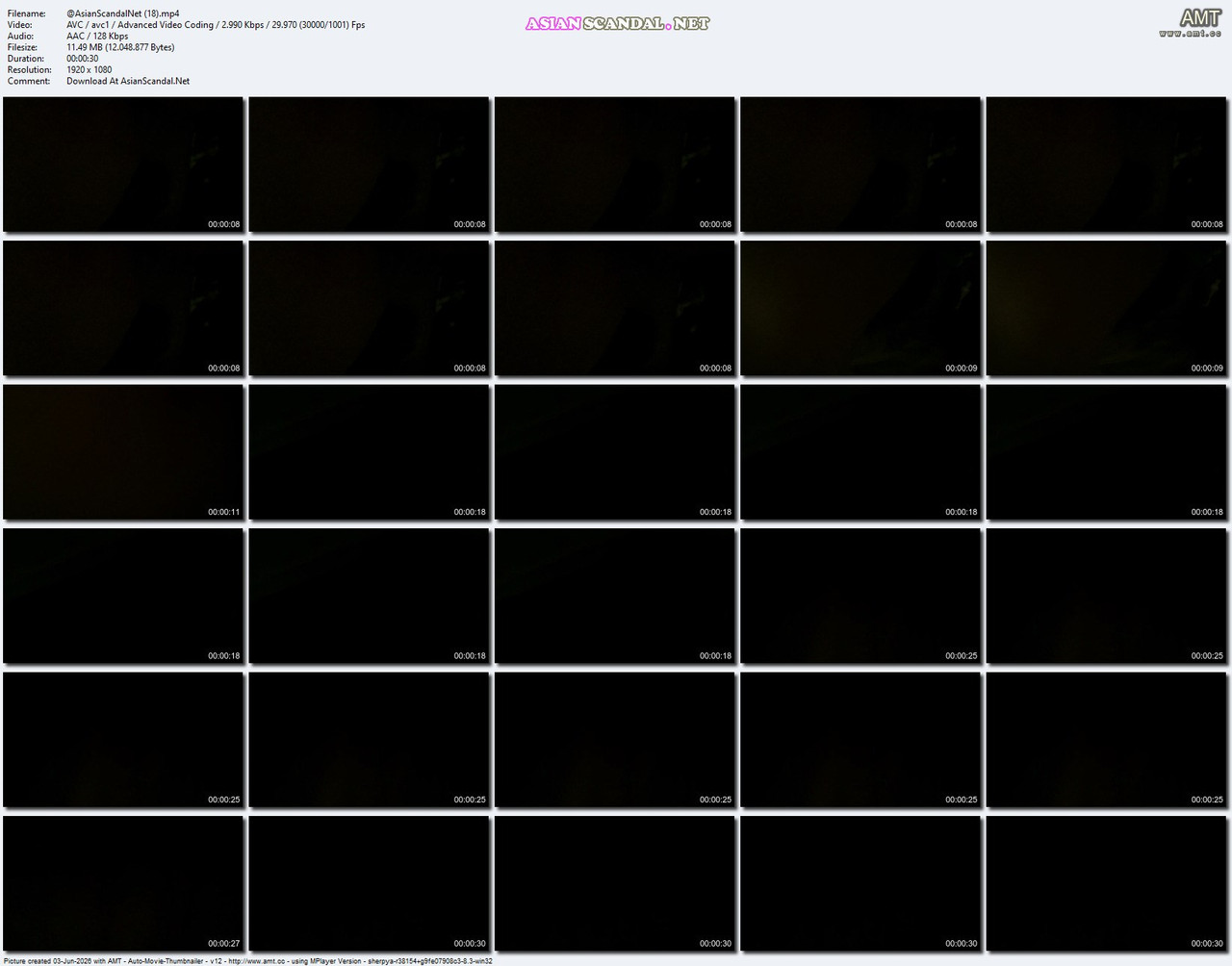Screen dimensions: 1232x966
Task: Select the audio info 'AAC / 128 Kbps'
Action: tap(97, 36)
